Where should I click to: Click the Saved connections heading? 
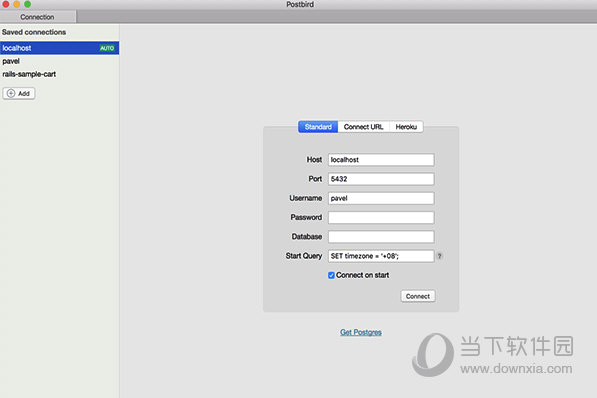click(x=34, y=32)
